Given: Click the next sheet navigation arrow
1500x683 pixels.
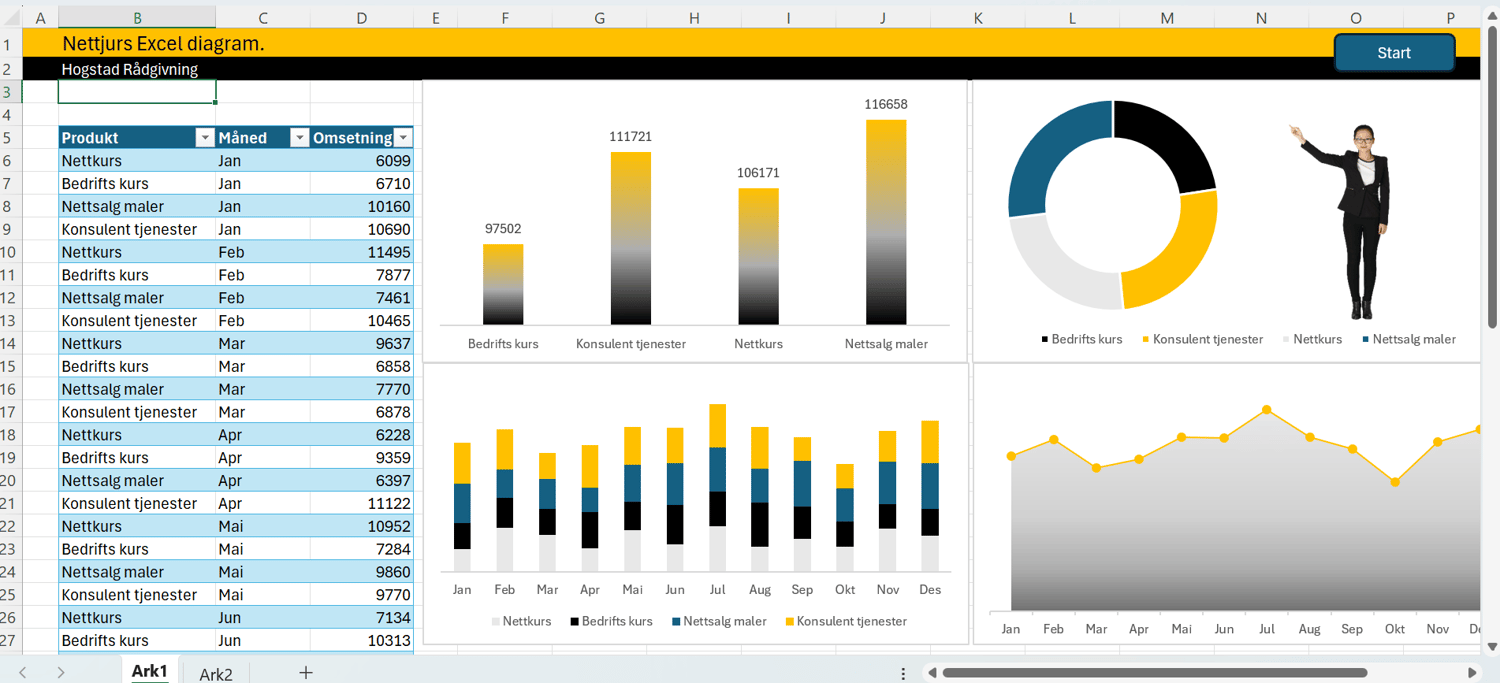Looking at the screenshot, I should 60,673.
